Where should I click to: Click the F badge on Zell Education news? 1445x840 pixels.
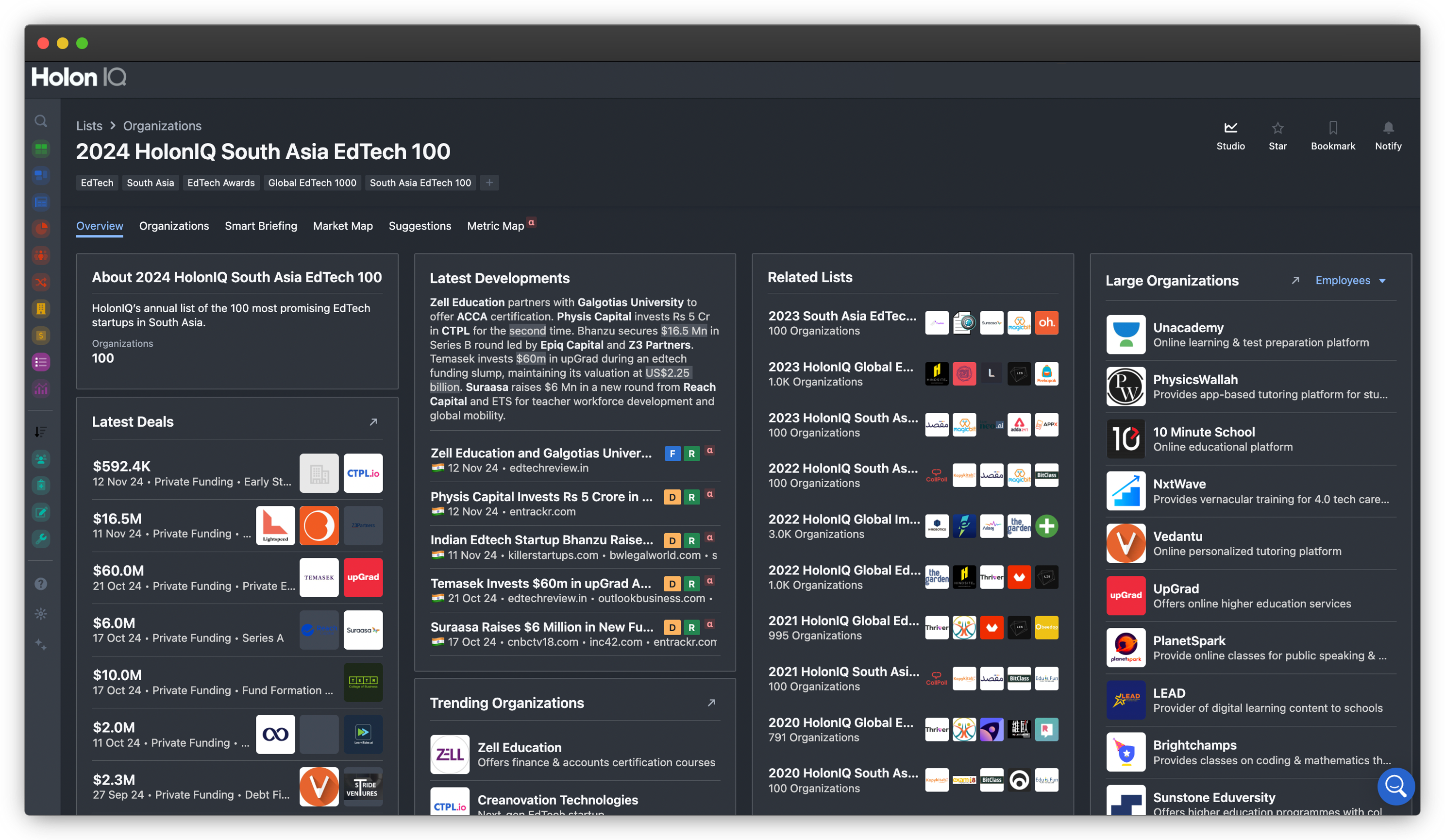coord(672,454)
